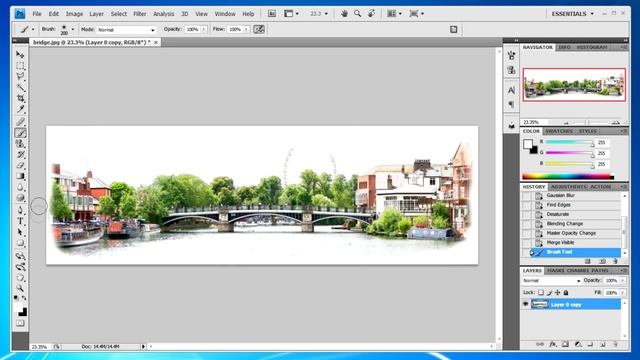Open the Analysis menu
640x360 pixels.
pos(163,13)
